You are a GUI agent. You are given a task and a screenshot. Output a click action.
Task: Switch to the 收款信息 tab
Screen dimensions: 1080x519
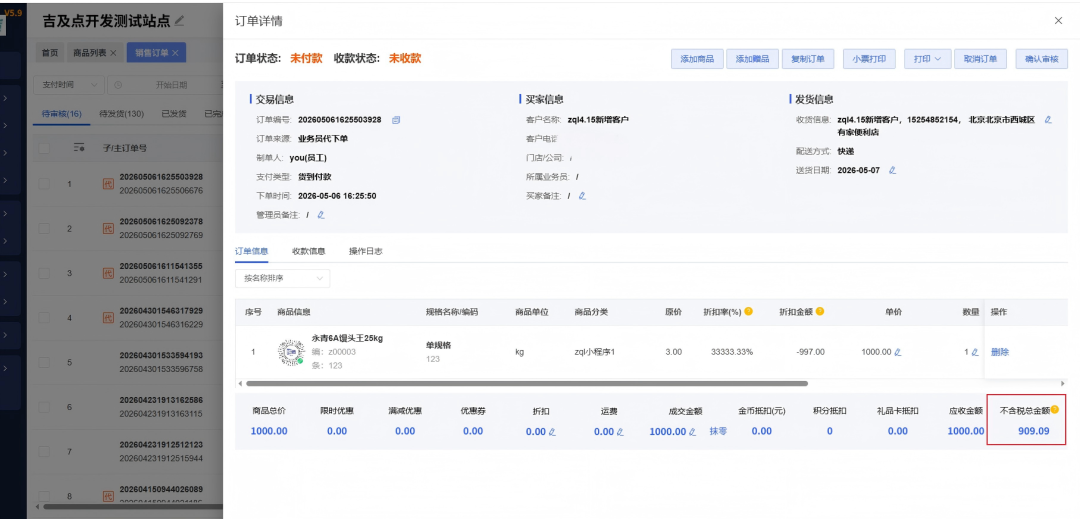(x=309, y=251)
